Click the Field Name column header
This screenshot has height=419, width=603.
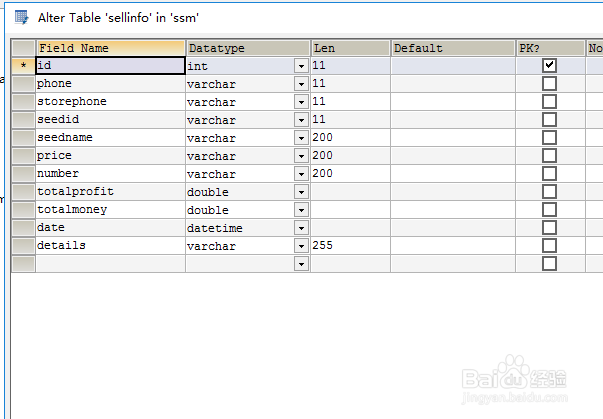tap(110, 48)
